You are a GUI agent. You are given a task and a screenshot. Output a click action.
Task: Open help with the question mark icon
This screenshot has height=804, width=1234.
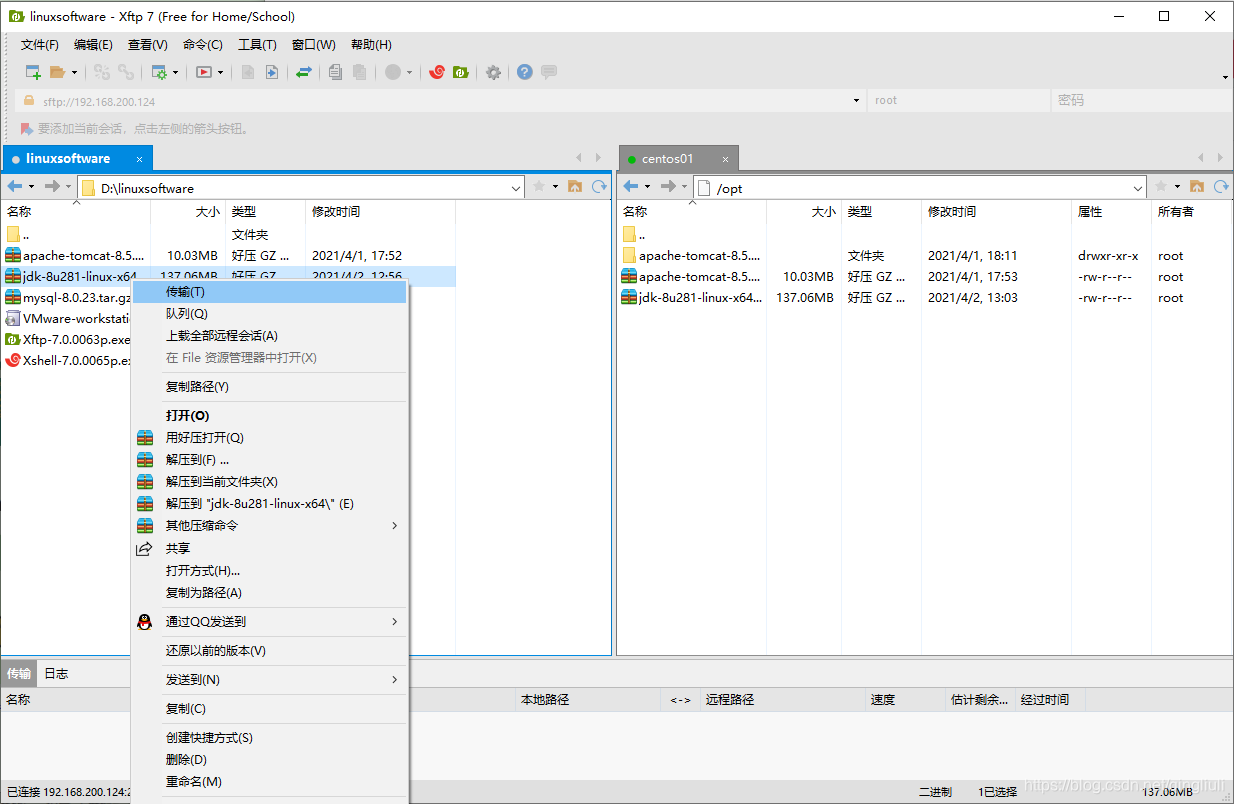(x=524, y=72)
